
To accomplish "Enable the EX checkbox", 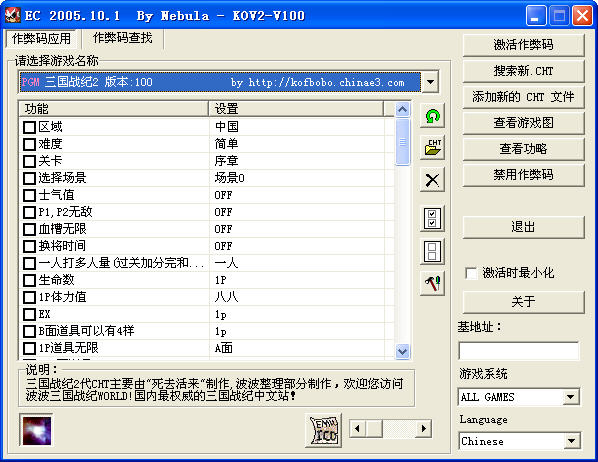I will (29, 314).
